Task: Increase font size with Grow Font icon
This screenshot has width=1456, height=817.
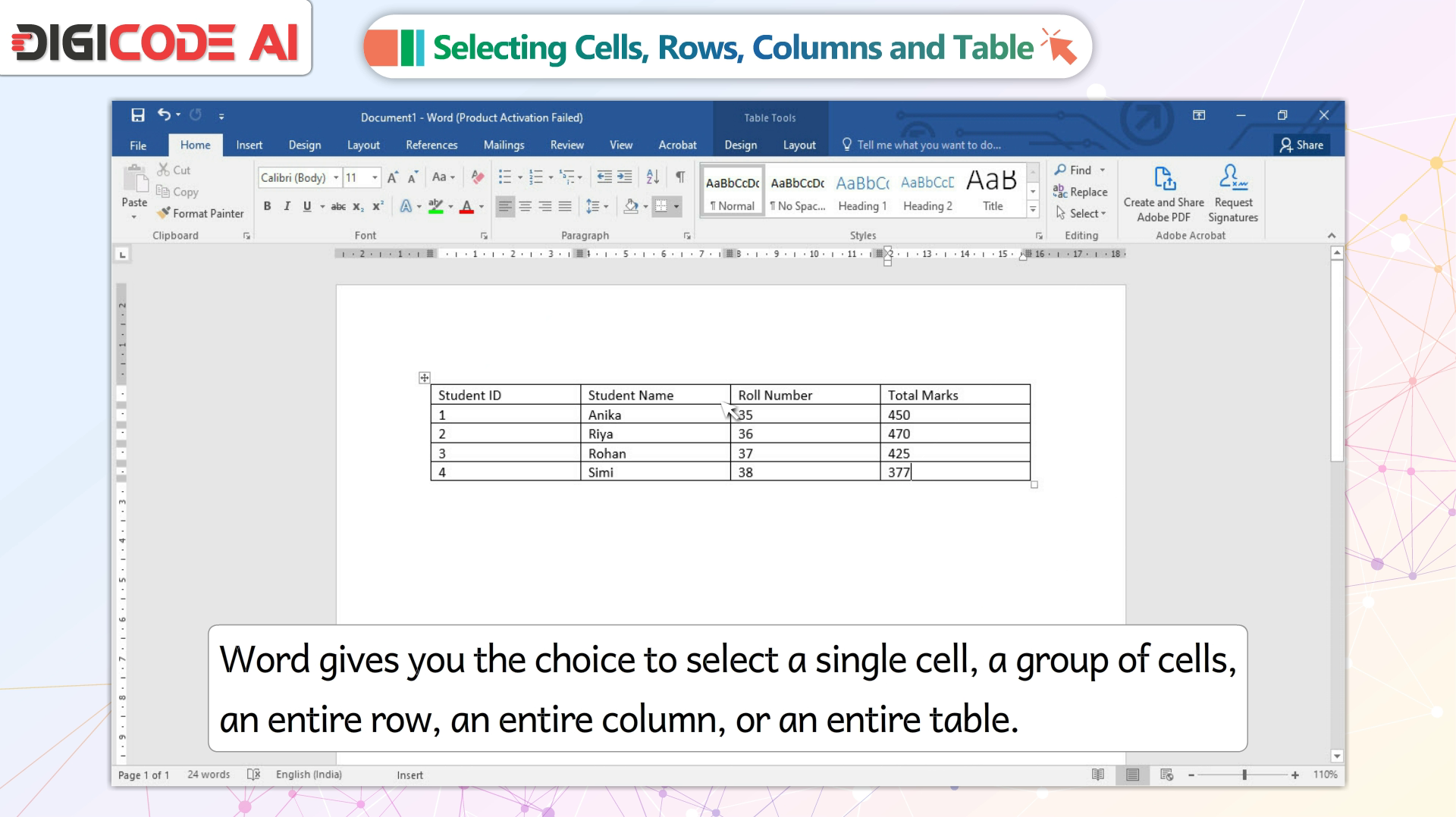Action: click(x=392, y=177)
